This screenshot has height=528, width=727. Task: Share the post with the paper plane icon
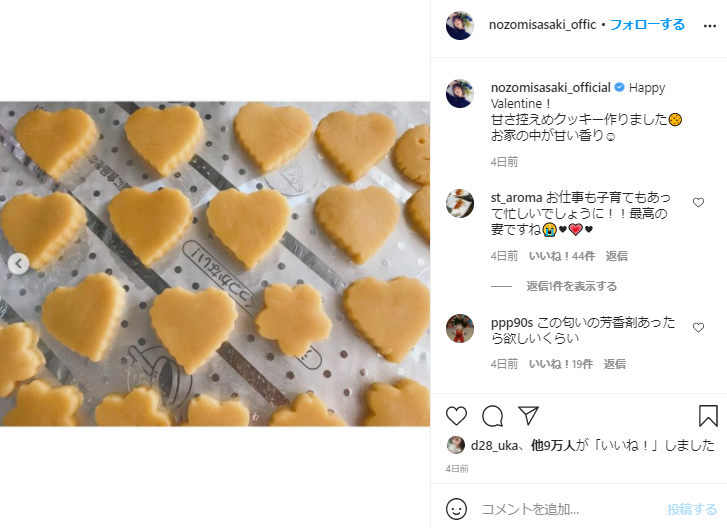[x=528, y=415]
